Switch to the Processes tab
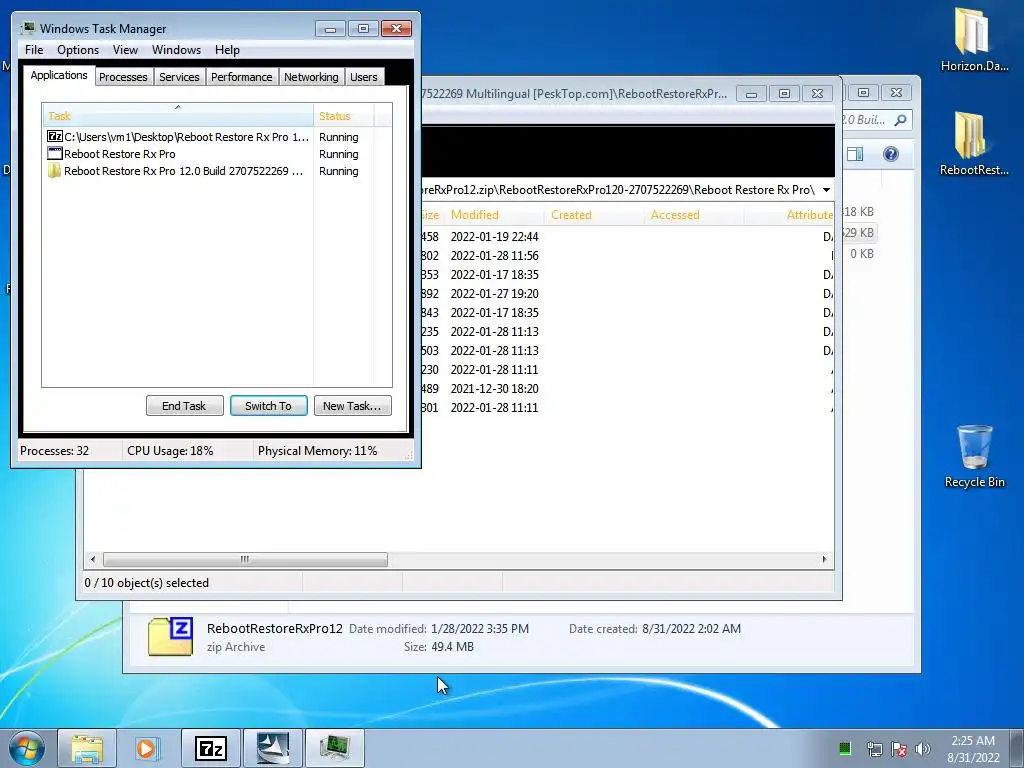 click(x=123, y=77)
